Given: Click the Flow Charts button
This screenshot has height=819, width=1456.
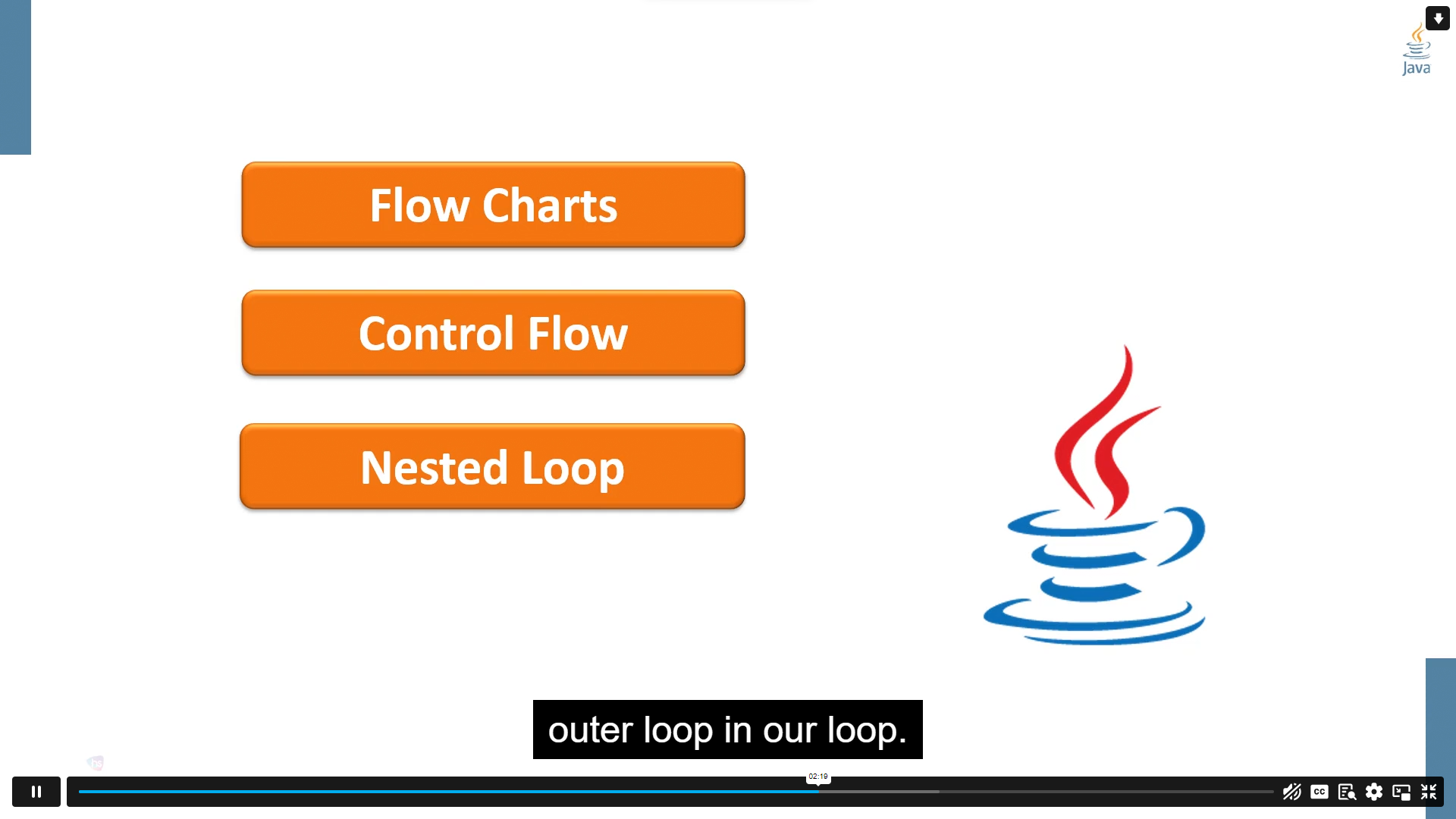Looking at the screenshot, I should [493, 204].
